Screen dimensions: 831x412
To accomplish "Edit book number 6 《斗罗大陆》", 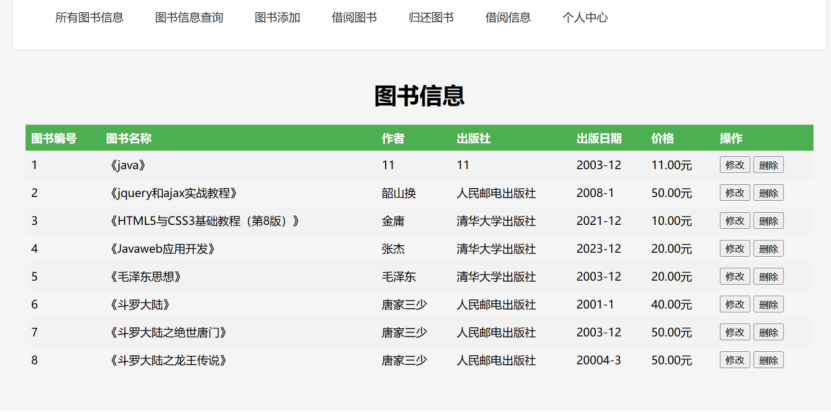I will pos(735,304).
